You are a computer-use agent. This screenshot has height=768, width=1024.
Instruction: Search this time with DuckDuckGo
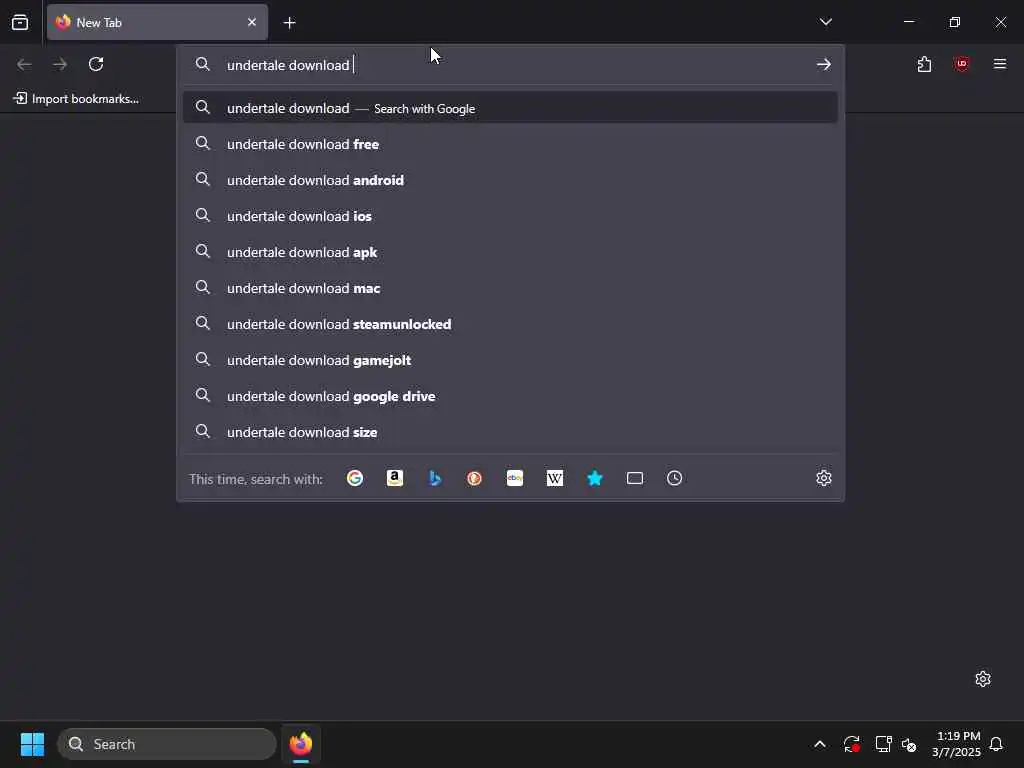pyautogui.click(x=475, y=478)
